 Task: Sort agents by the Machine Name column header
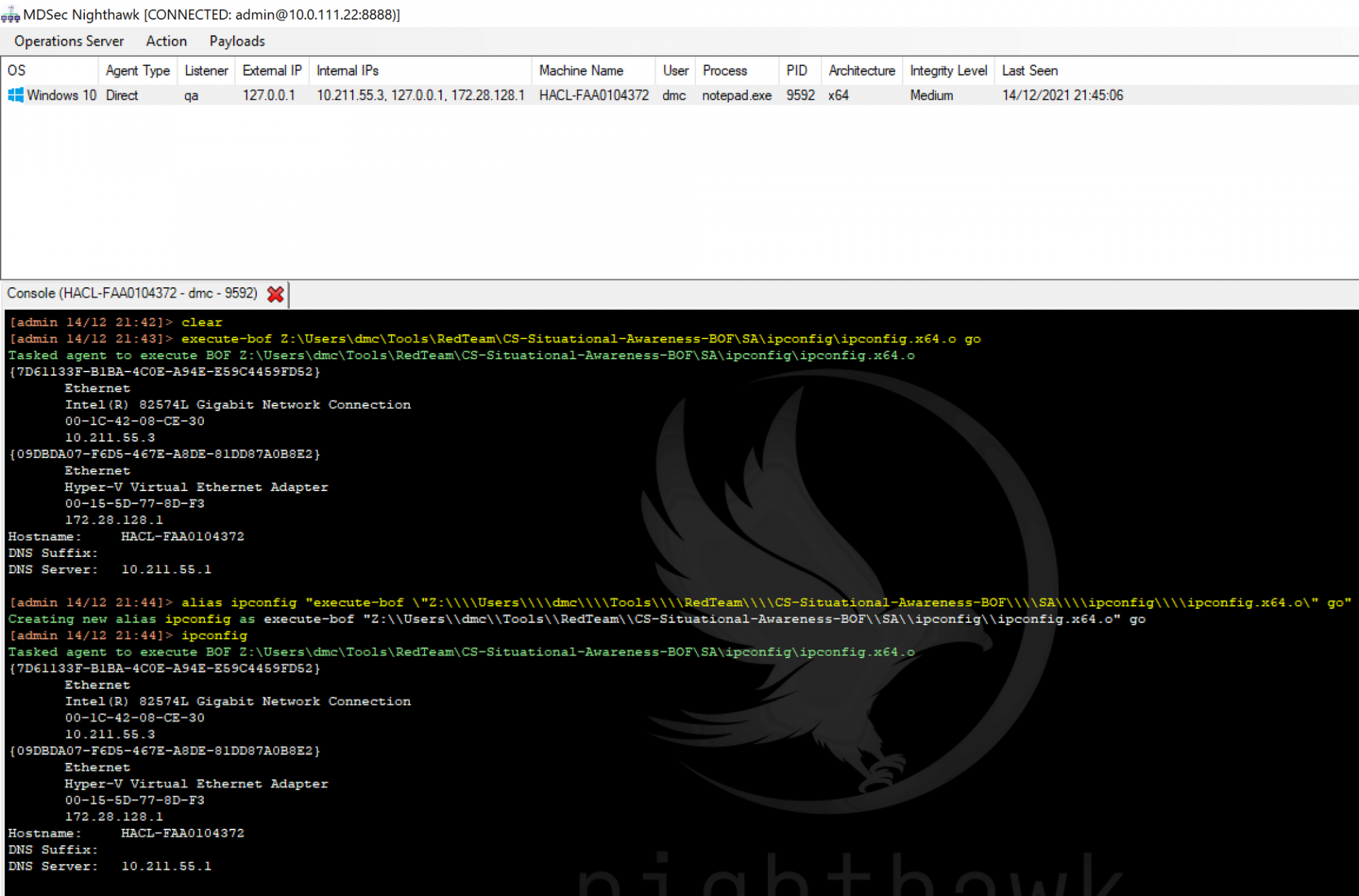pyautogui.click(x=581, y=70)
